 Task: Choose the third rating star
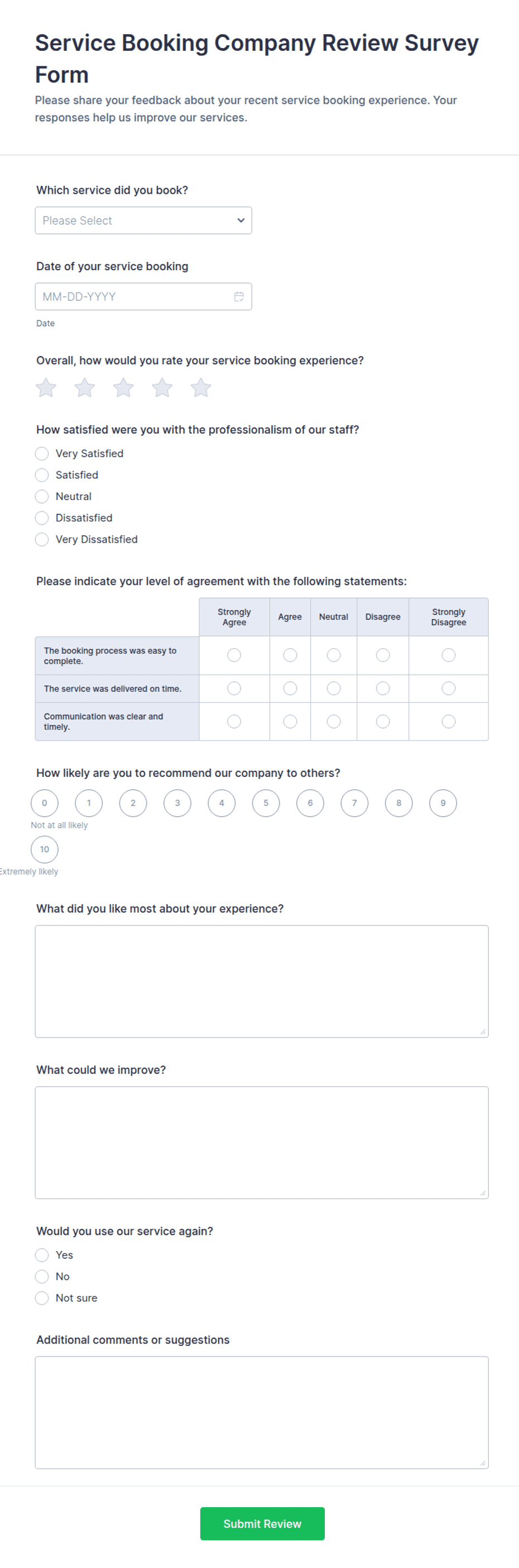[x=123, y=388]
